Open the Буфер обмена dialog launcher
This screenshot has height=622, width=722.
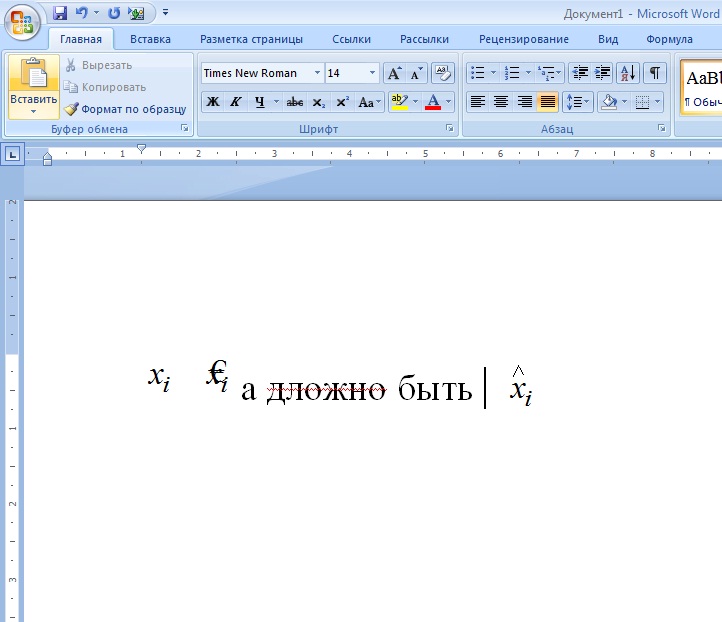pos(185,128)
